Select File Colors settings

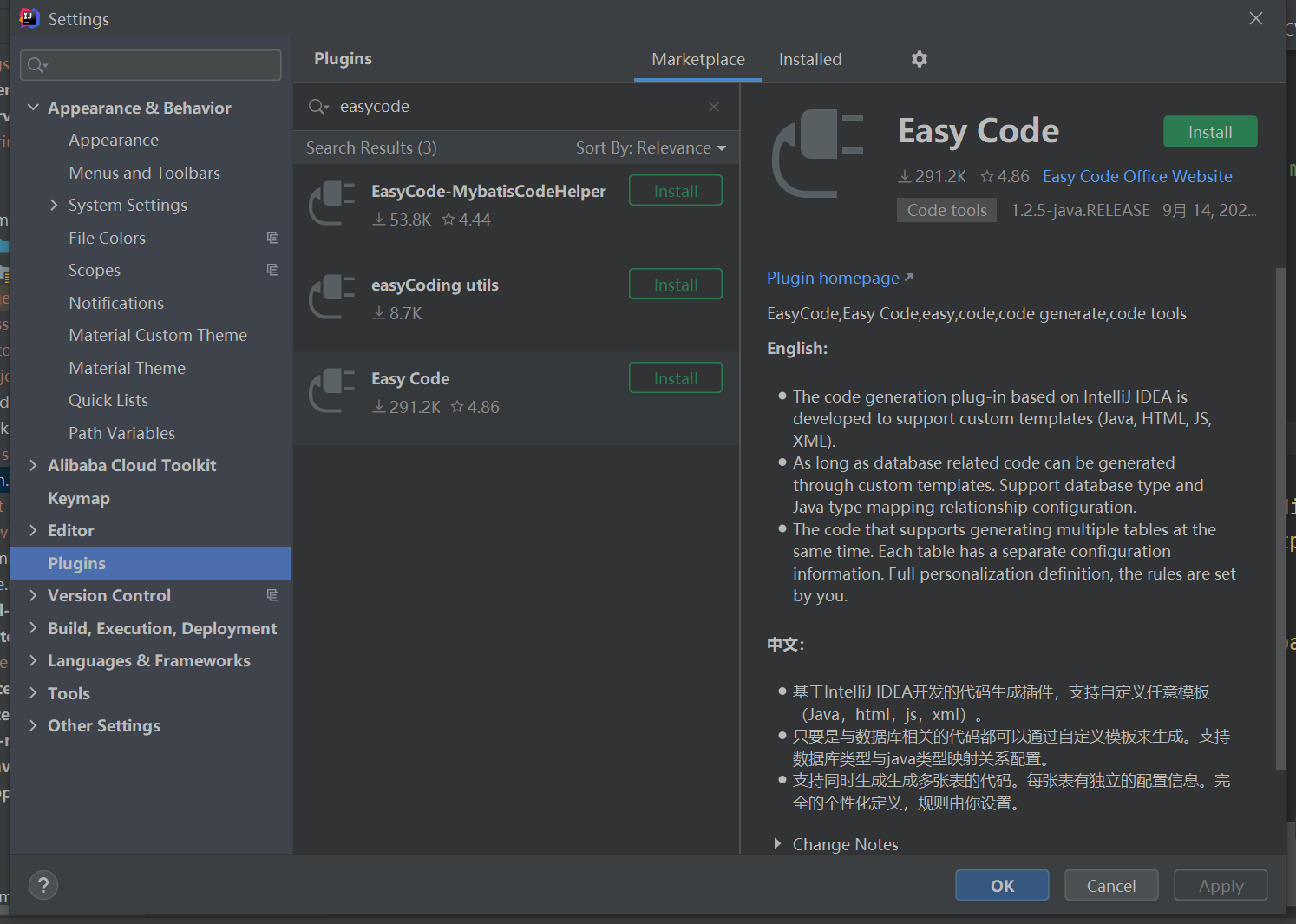(x=107, y=238)
